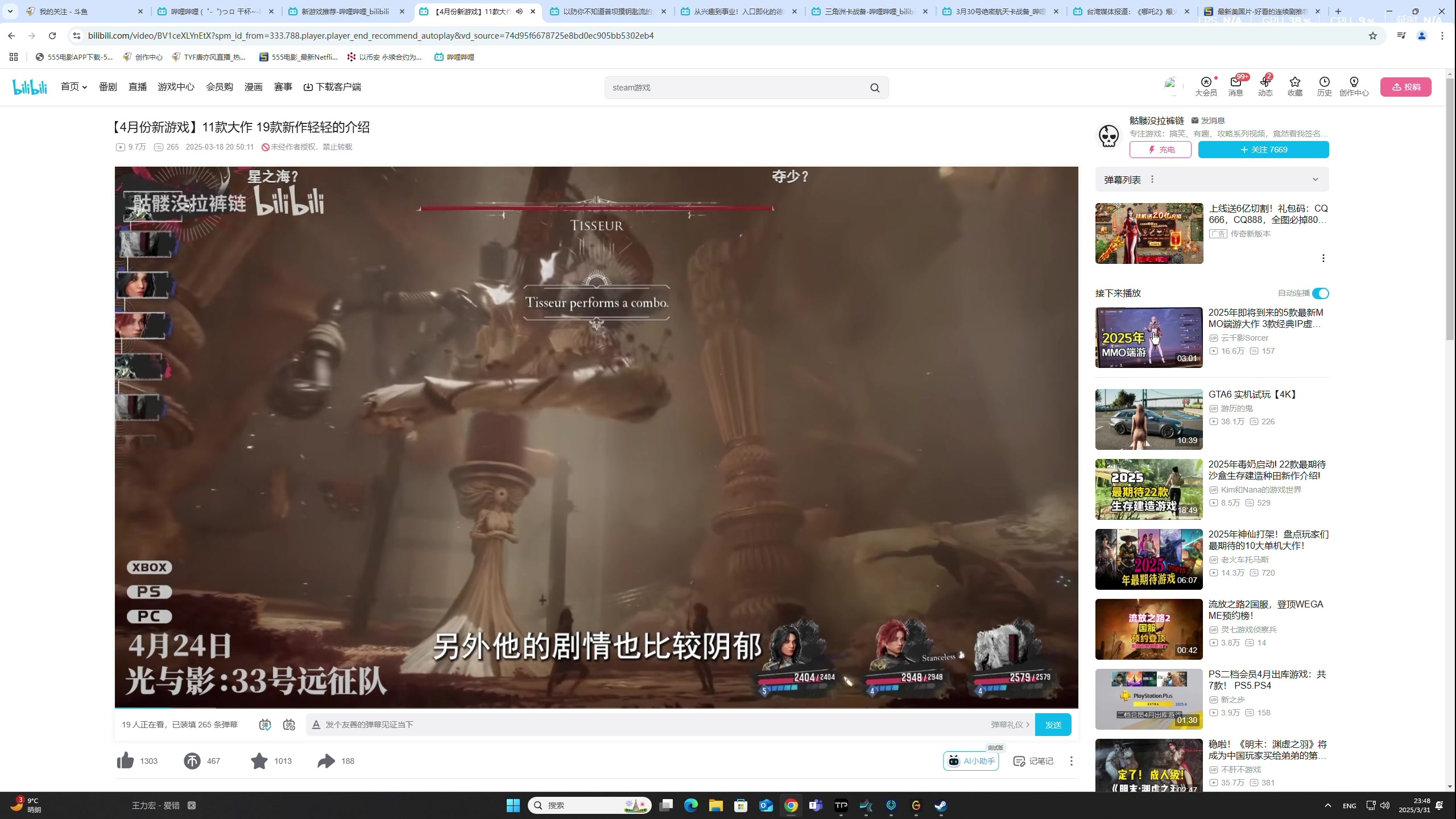Switch to 我的关注 - 斗鱼 tab
1456x819 pixels.
click(85, 11)
